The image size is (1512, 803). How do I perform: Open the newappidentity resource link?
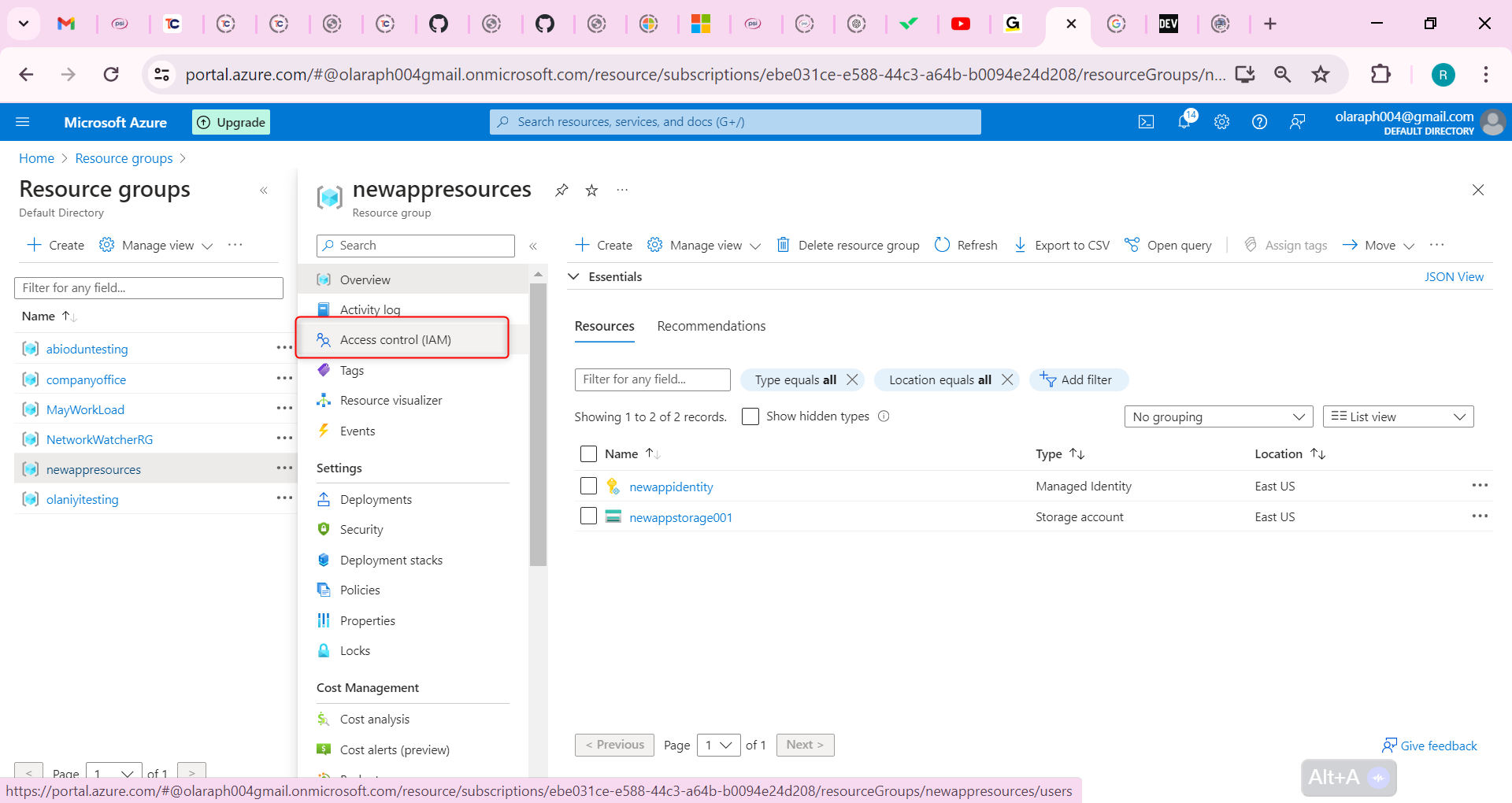click(x=671, y=487)
